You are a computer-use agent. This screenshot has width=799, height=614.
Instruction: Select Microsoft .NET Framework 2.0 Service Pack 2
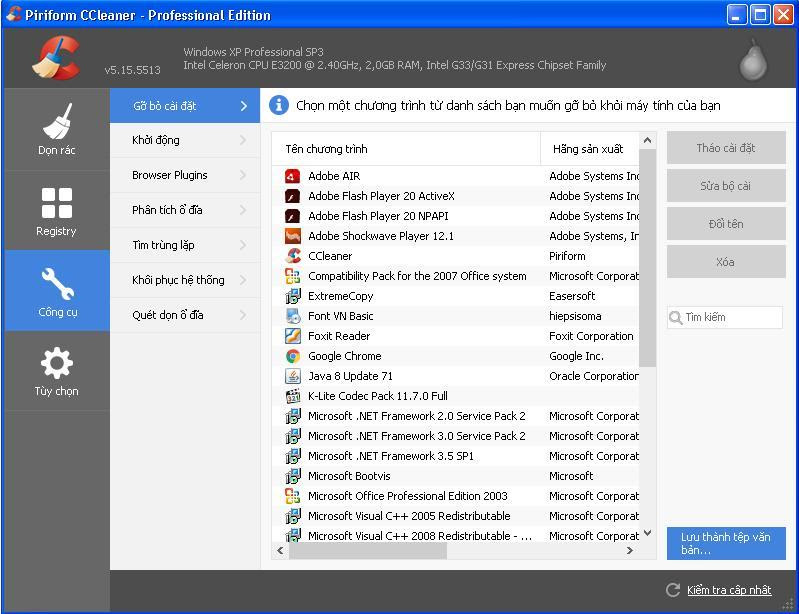[456, 416]
